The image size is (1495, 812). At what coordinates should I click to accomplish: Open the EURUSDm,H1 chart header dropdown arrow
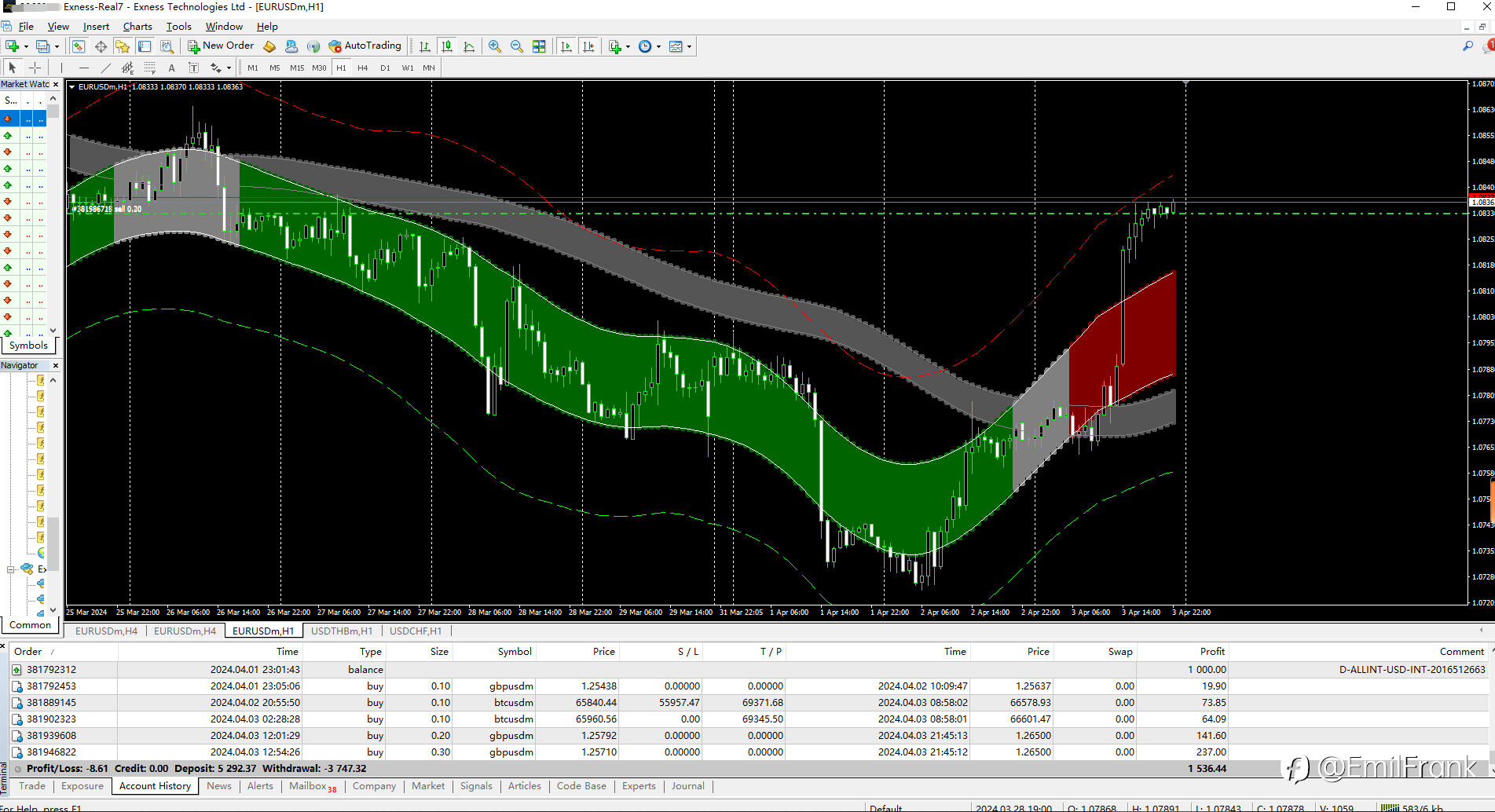coord(72,87)
